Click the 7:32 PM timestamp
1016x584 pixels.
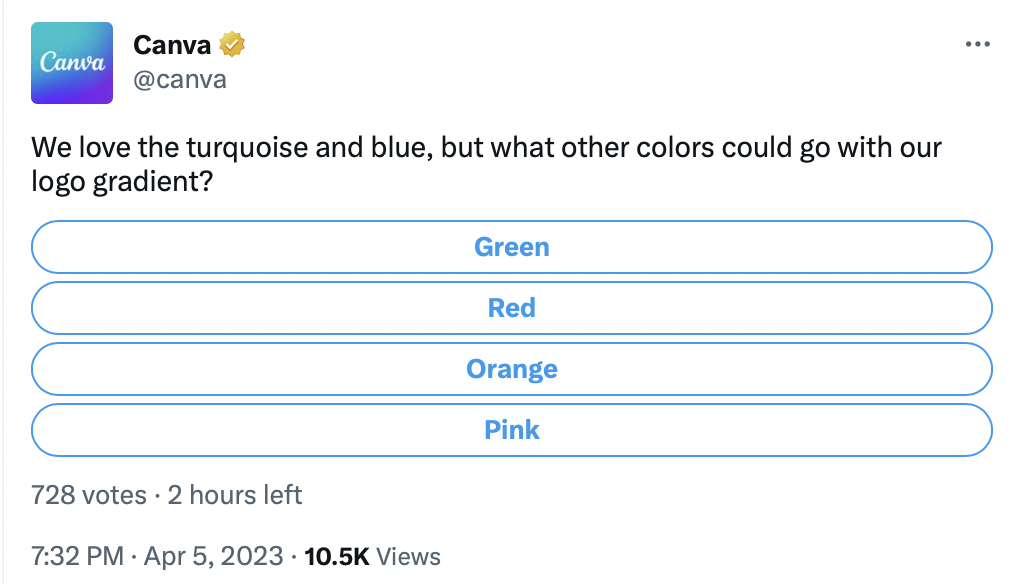pos(77,556)
